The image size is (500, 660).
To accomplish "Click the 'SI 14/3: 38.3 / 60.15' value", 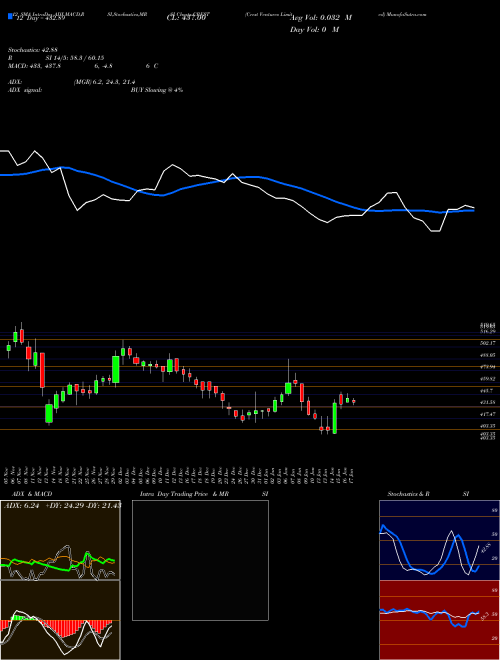I will pyautogui.click(x=75, y=58).
